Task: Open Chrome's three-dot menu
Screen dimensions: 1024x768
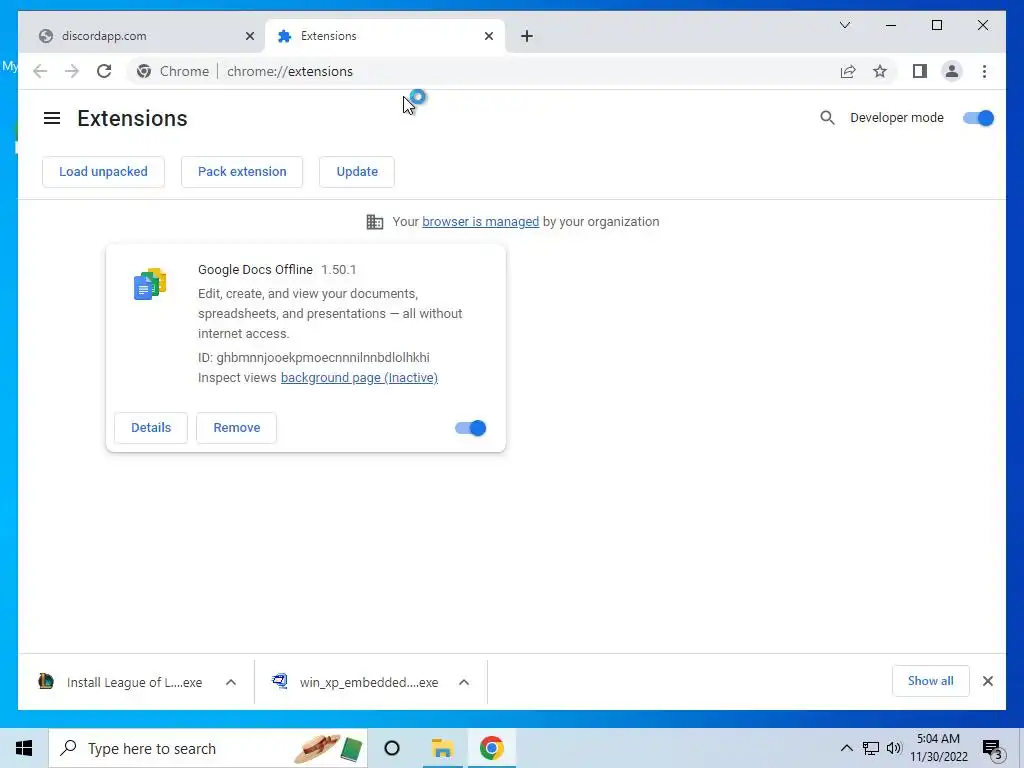Action: coord(984,71)
